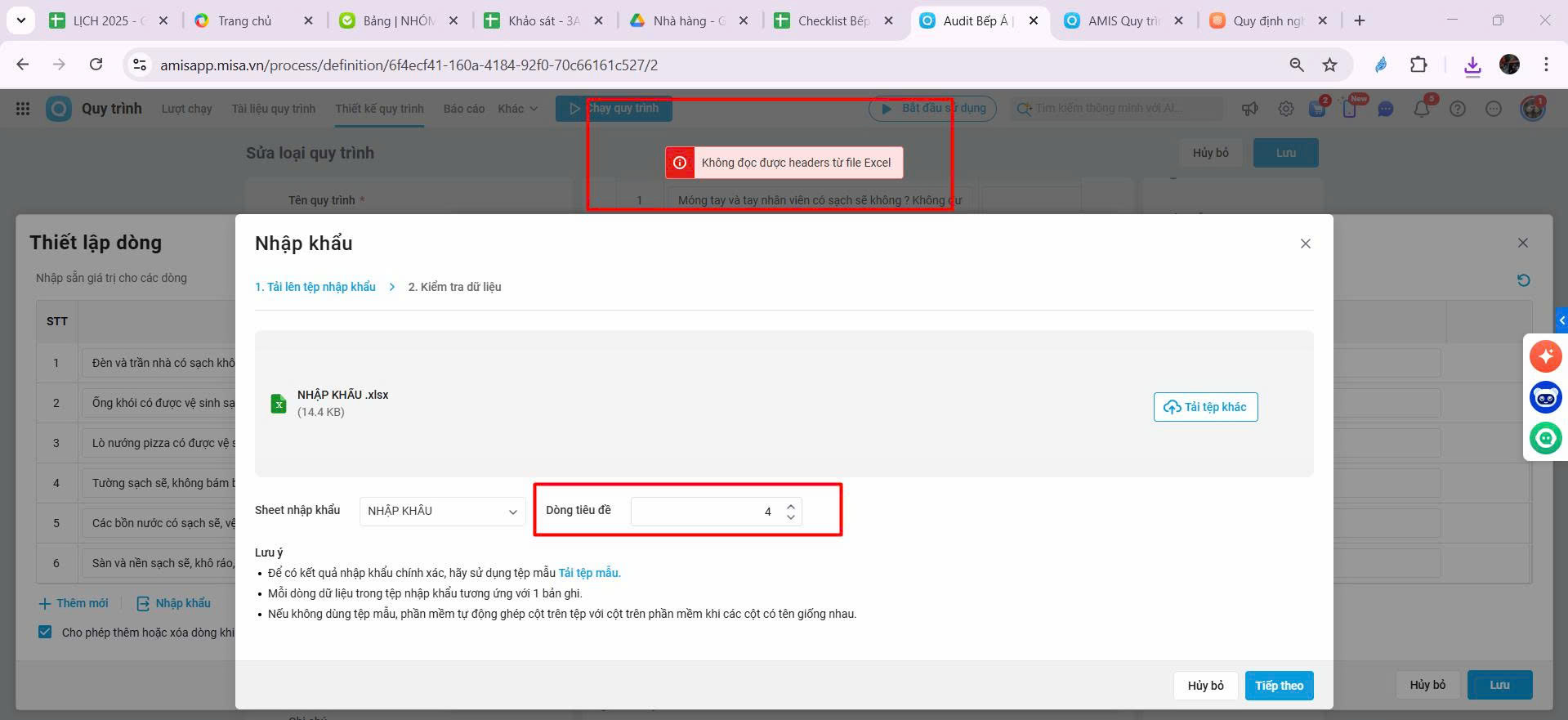Collapse the floating side panel arrow
The width and height of the screenshot is (1568, 720).
(x=1561, y=320)
